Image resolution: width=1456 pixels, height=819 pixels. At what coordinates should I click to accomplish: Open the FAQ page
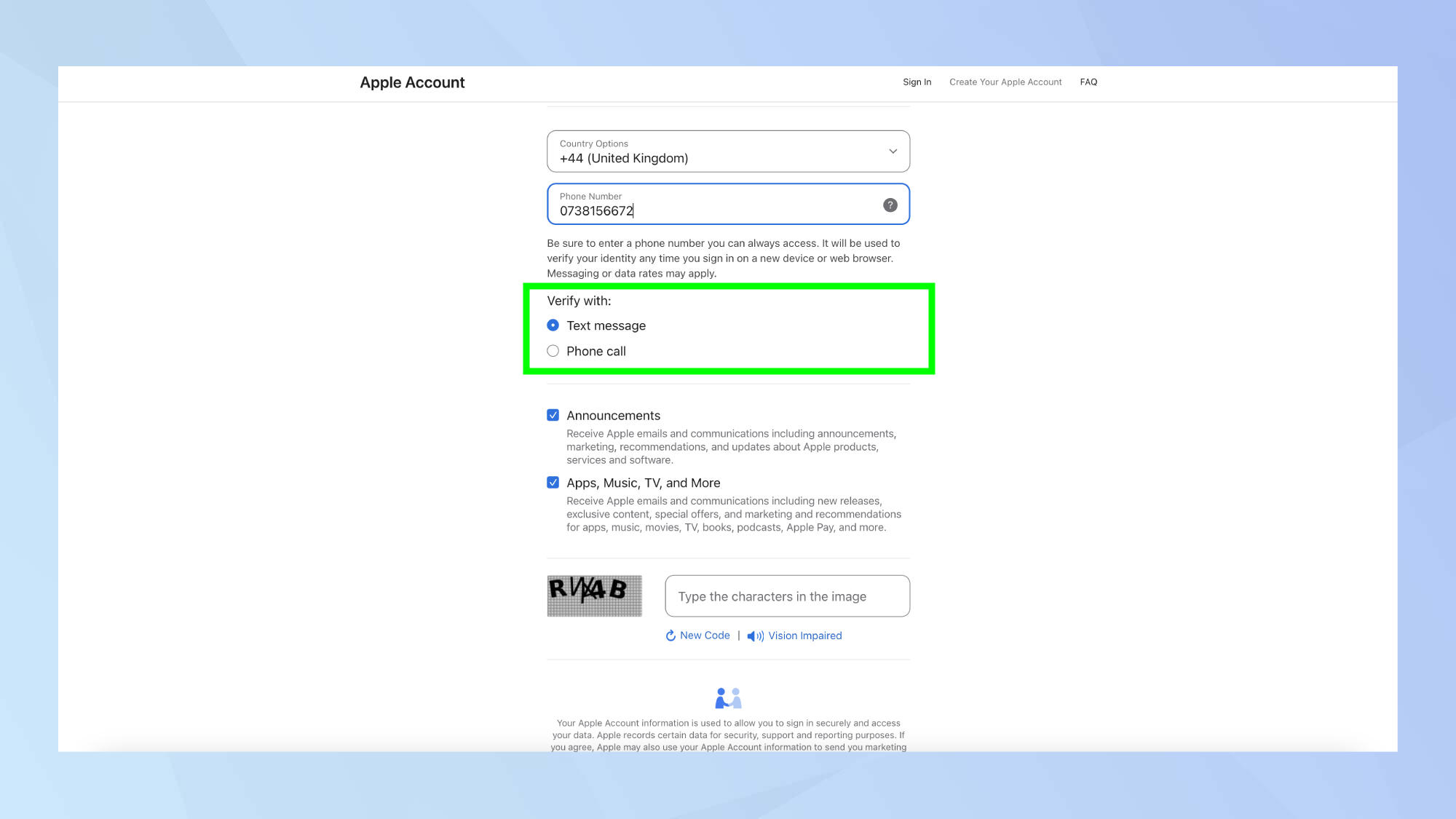pos(1088,82)
